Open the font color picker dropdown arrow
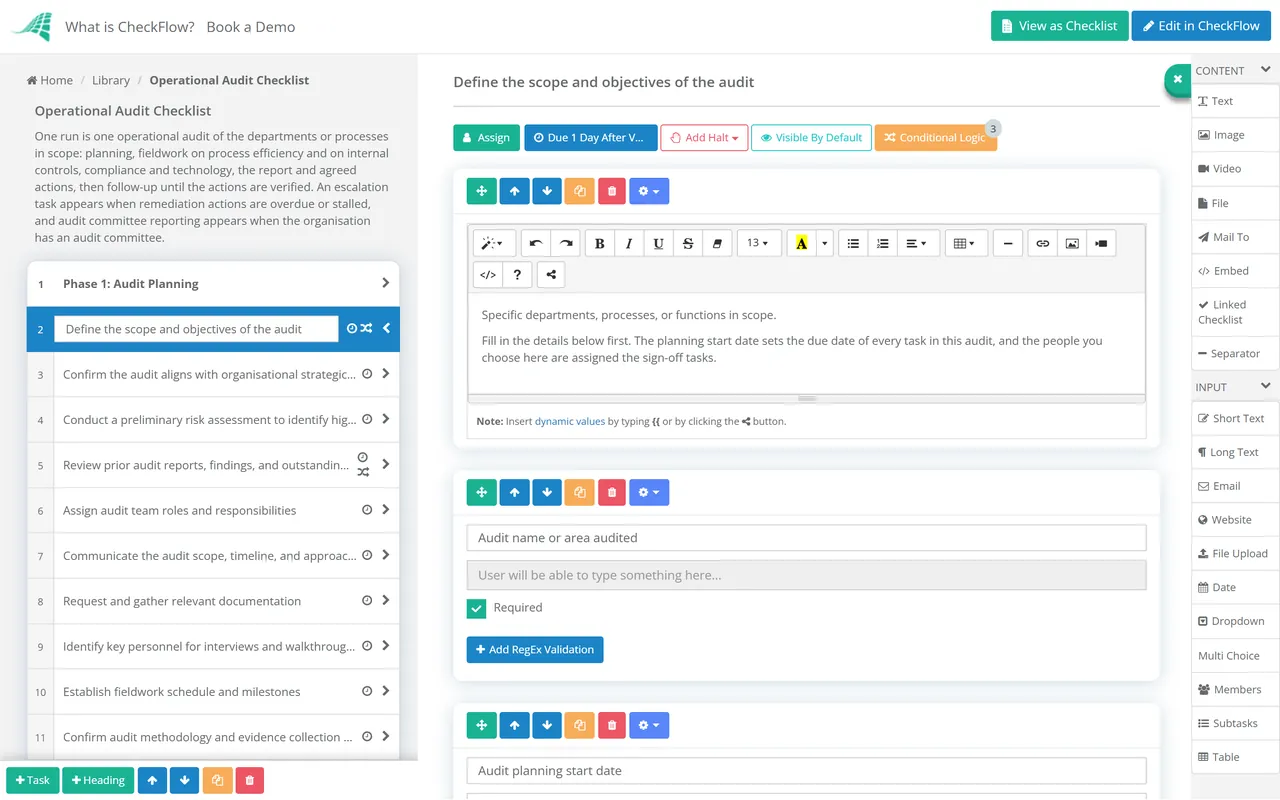1280x800 pixels. click(x=825, y=243)
